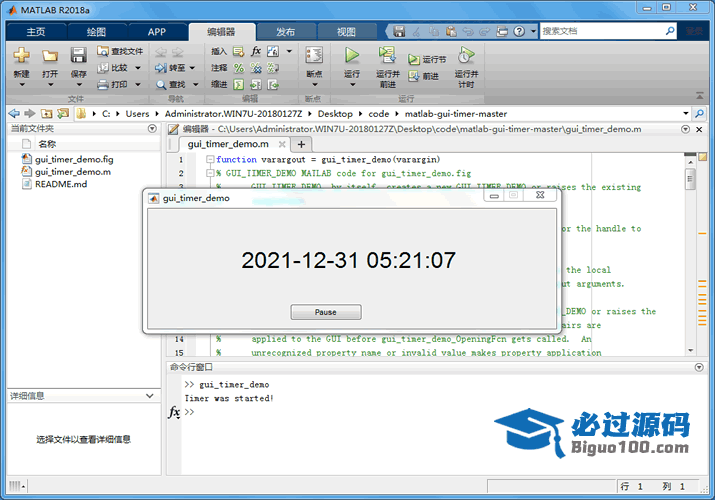715x500 pixels.
Task: Click the browse for folder icon
Action: [x=63, y=113]
